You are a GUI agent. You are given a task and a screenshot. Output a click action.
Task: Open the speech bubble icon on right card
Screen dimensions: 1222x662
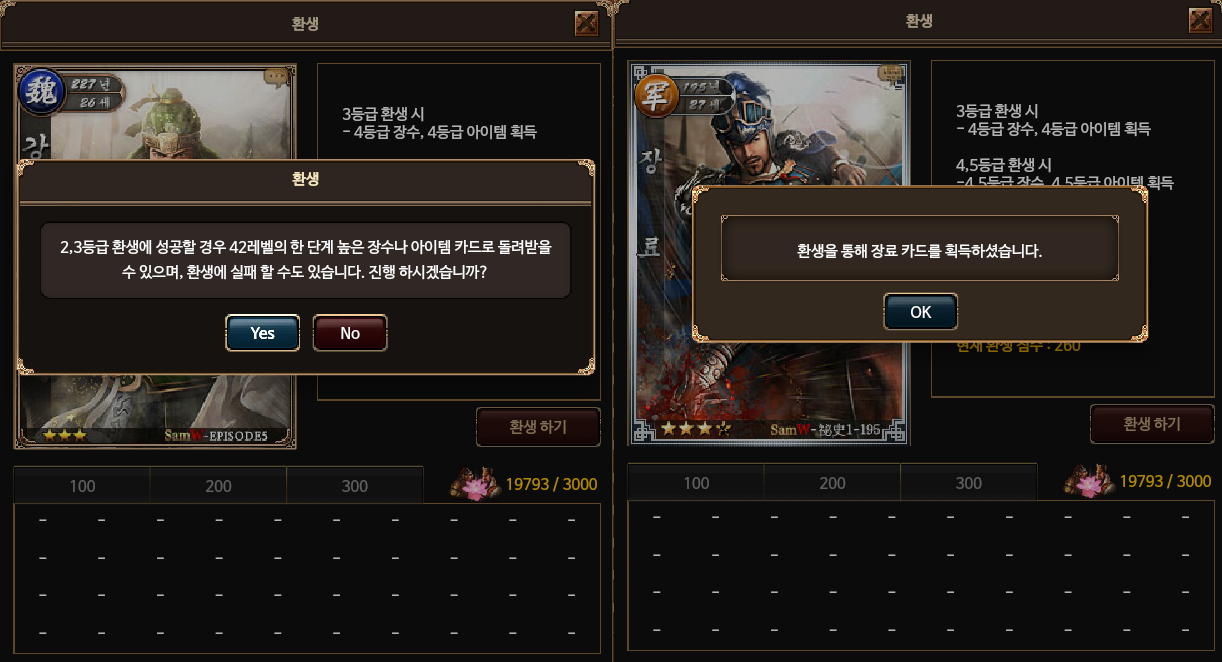889,73
